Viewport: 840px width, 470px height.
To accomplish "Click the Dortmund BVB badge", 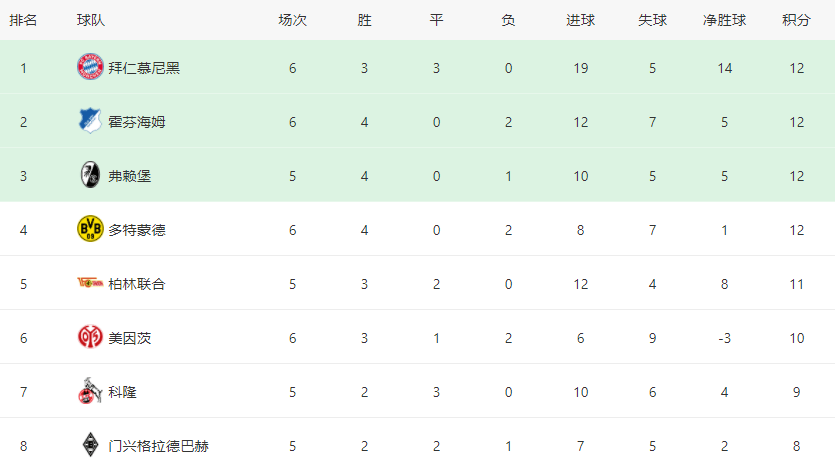I will click(90, 229).
